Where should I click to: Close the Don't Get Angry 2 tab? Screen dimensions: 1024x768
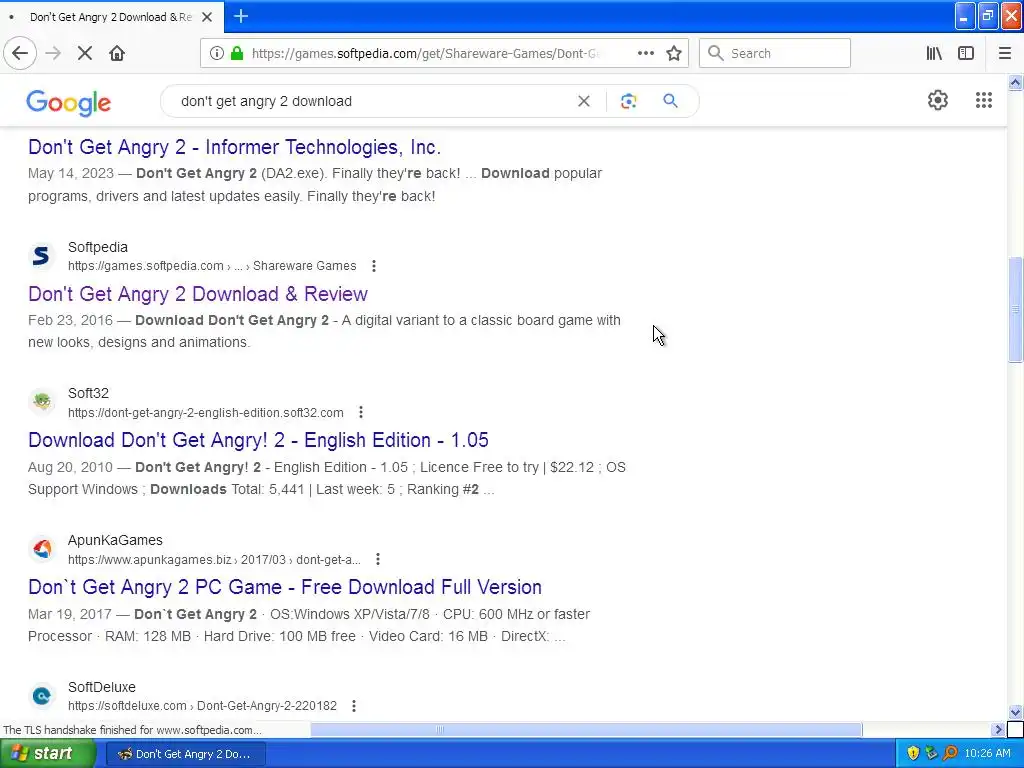(207, 17)
